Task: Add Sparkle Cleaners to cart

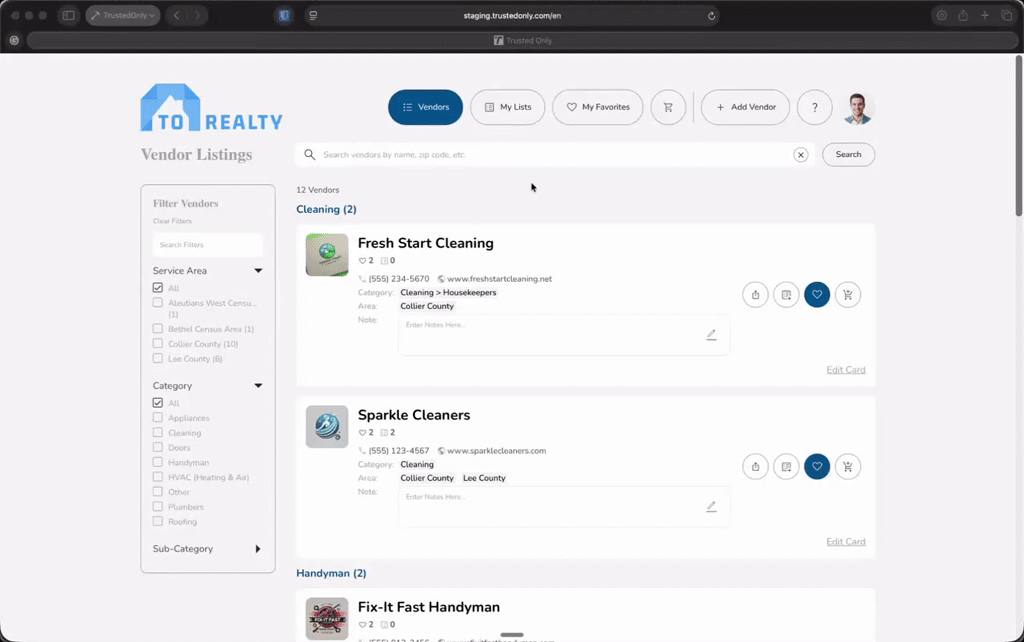Action: pos(848,466)
